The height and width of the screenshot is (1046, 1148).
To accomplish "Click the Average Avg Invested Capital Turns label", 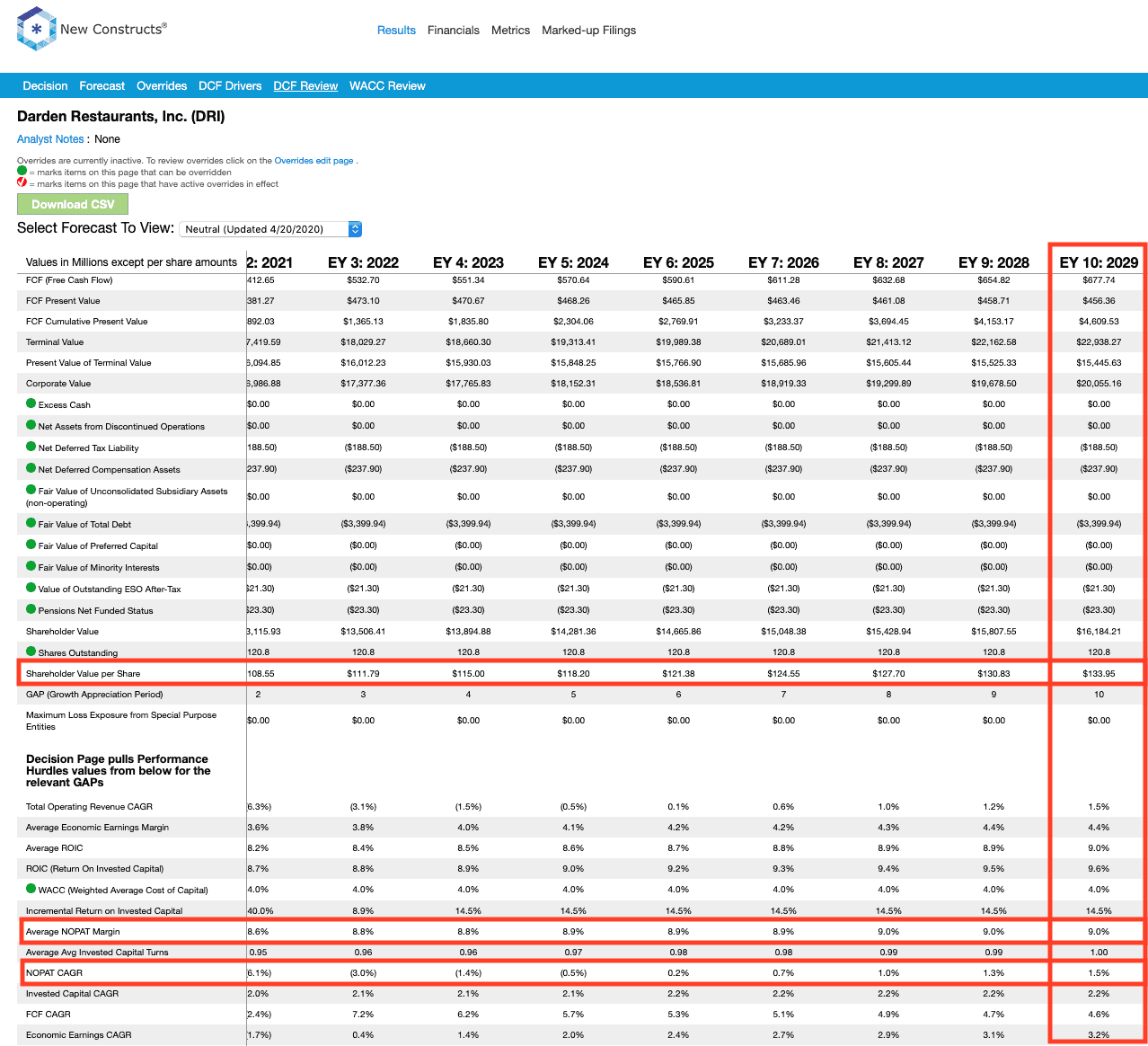I will tap(97, 952).
